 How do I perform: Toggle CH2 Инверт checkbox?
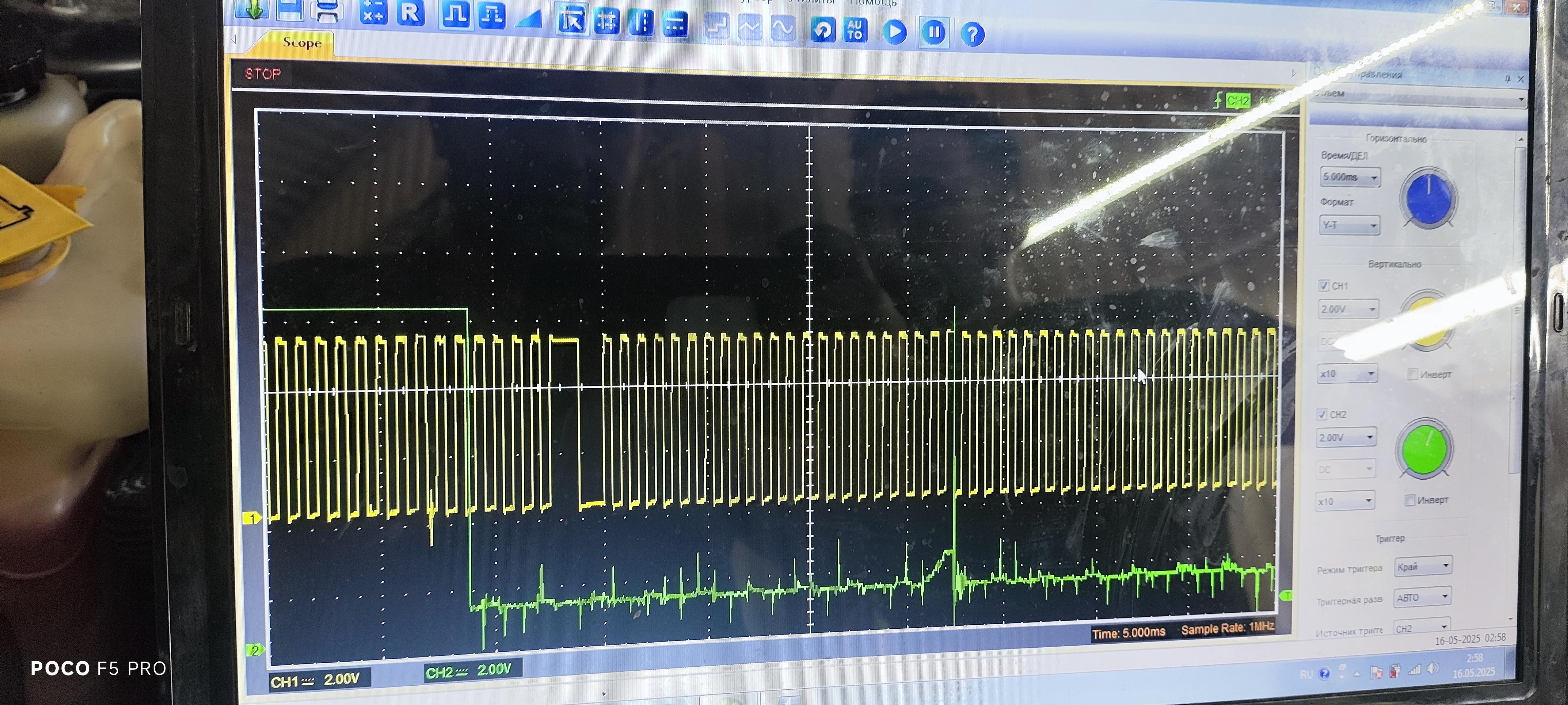[1409, 500]
